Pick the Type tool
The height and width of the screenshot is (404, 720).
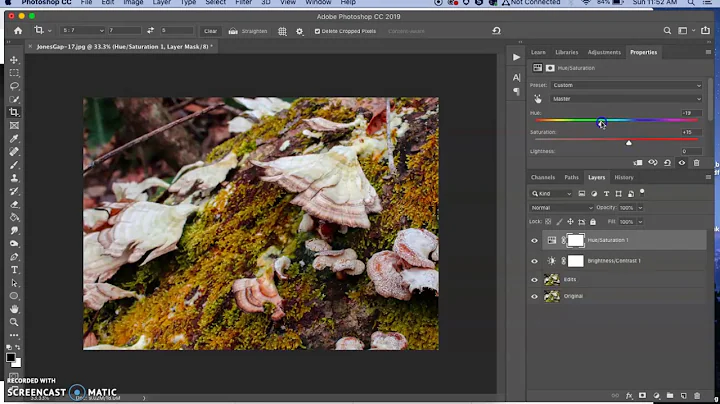pyautogui.click(x=14, y=270)
